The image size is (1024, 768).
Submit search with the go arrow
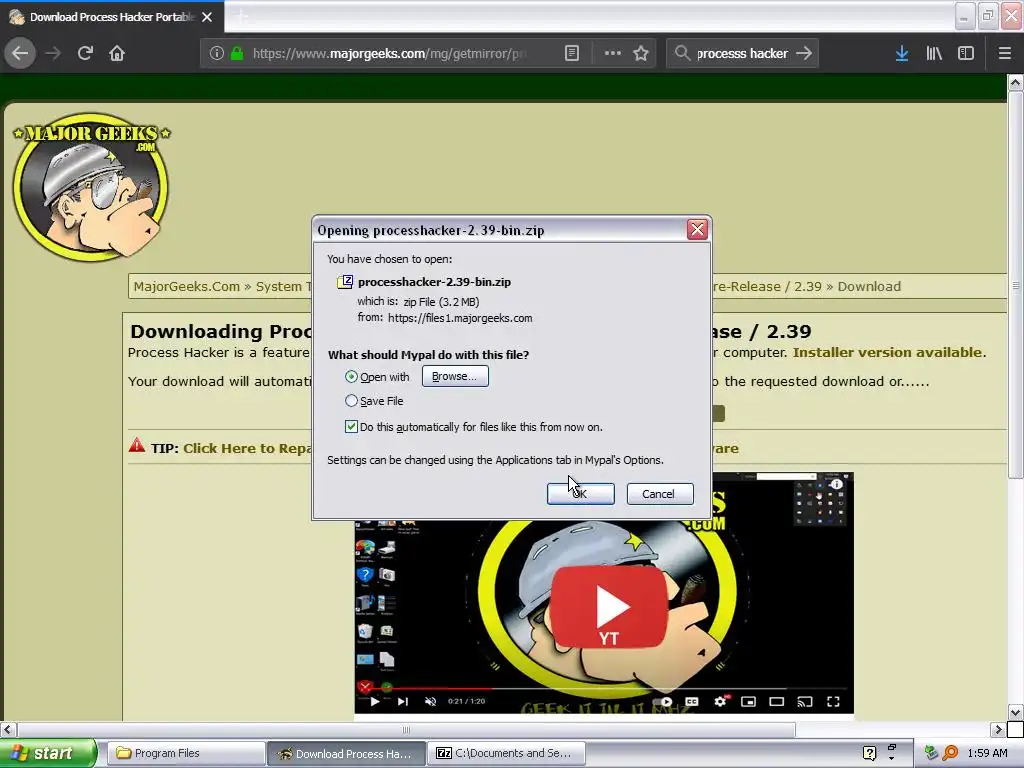coord(804,53)
